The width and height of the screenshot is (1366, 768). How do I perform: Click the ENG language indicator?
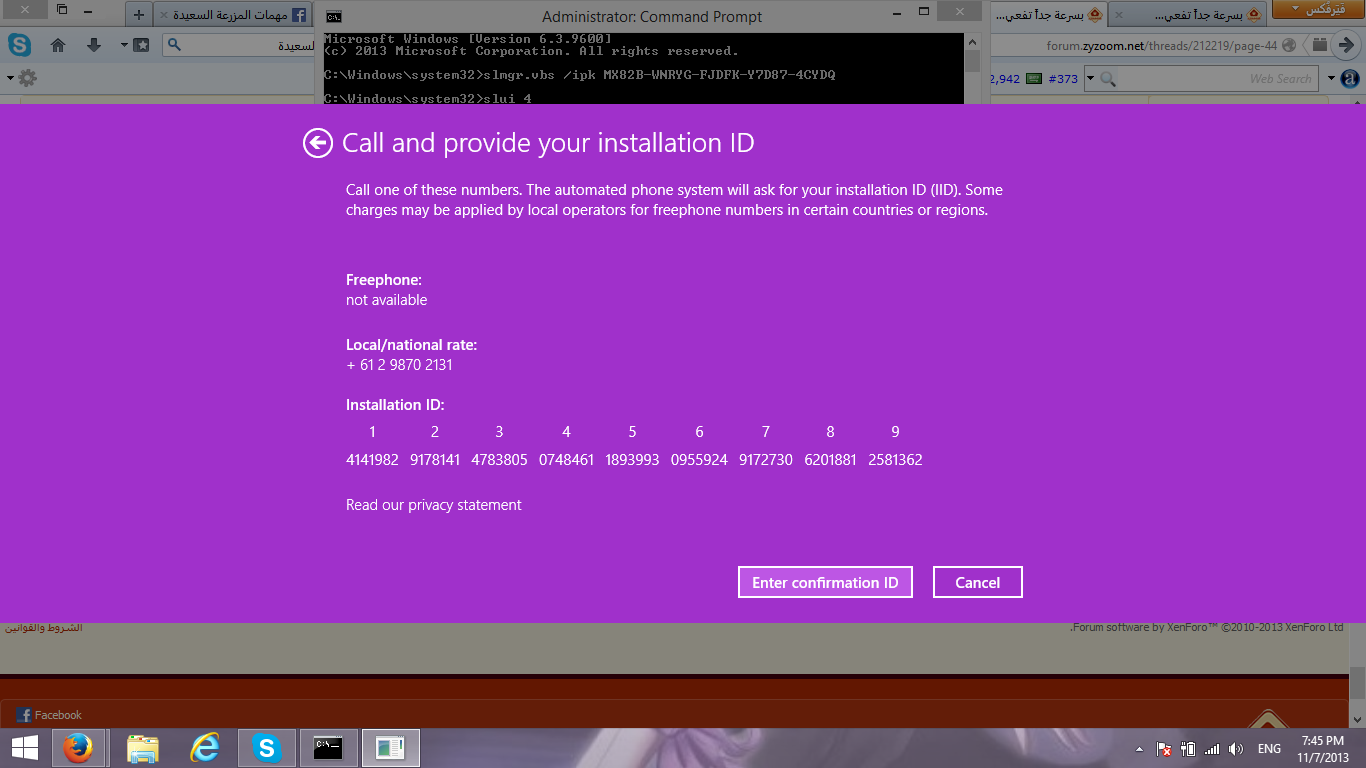click(1269, 749)
